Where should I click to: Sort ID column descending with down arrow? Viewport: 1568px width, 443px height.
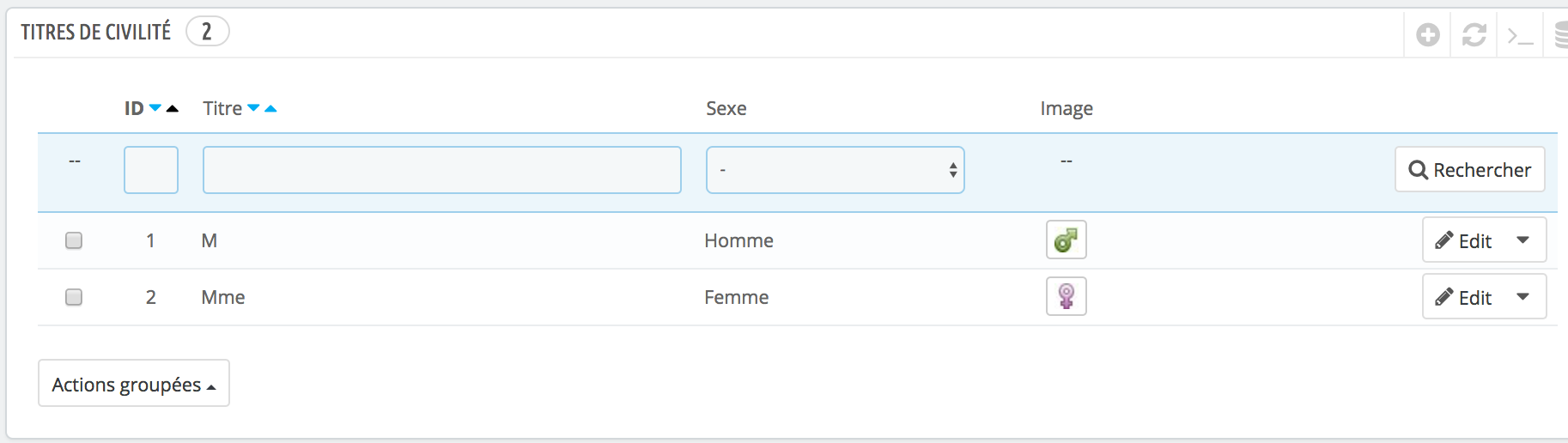click(x=155, y=108)
